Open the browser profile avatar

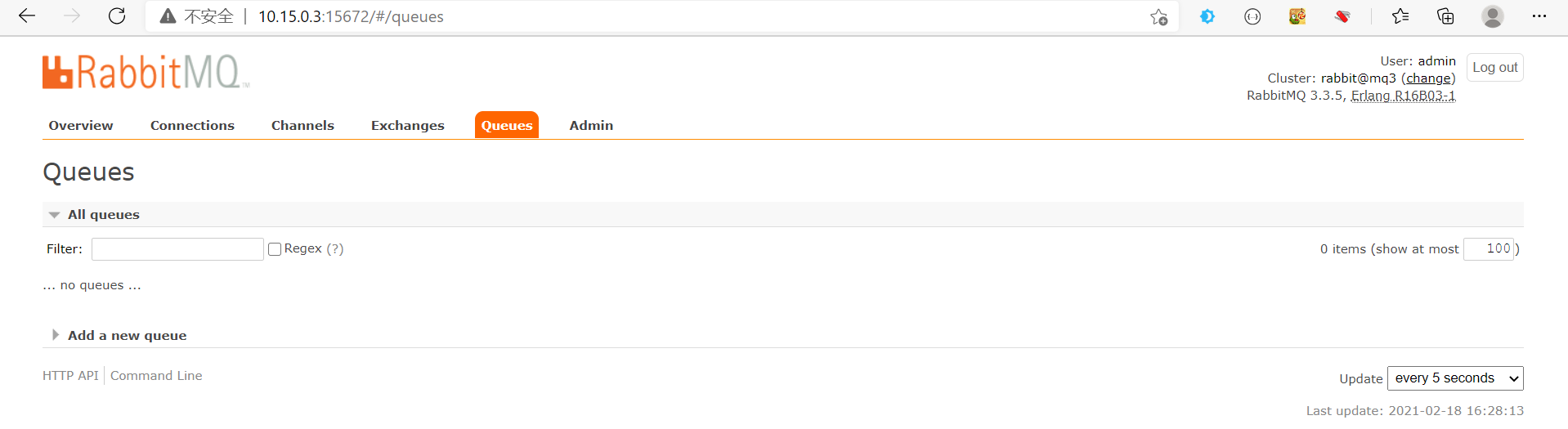point(1492,16)
